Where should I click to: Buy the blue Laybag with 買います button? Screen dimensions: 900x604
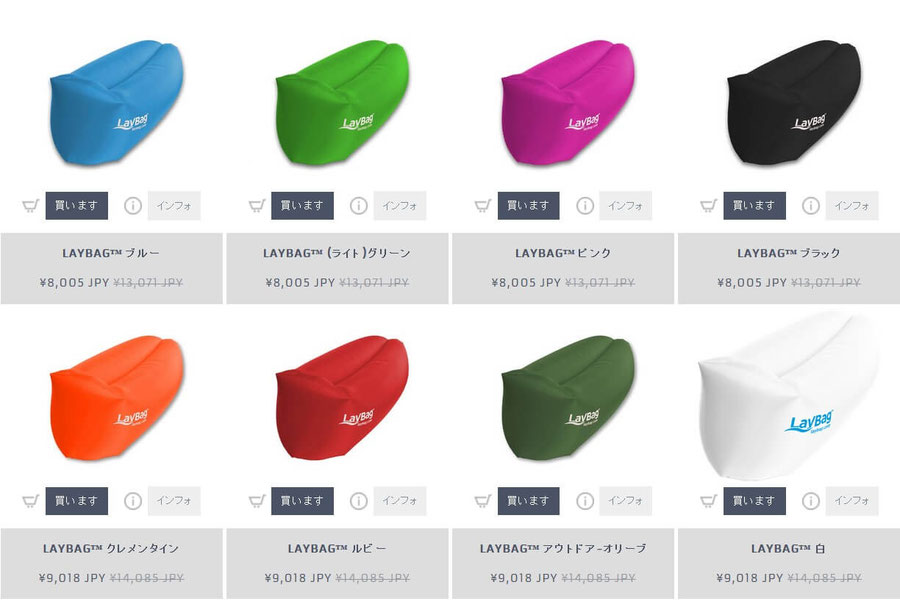[x=77, y=206]
